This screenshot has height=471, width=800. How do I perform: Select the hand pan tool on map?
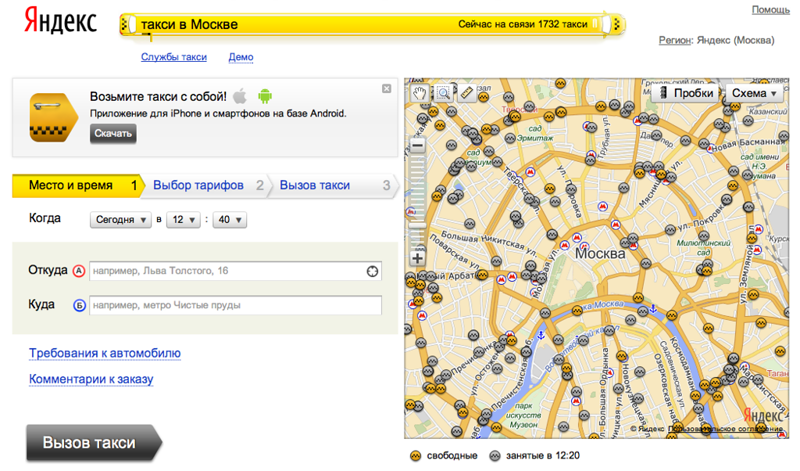(419, 93)
